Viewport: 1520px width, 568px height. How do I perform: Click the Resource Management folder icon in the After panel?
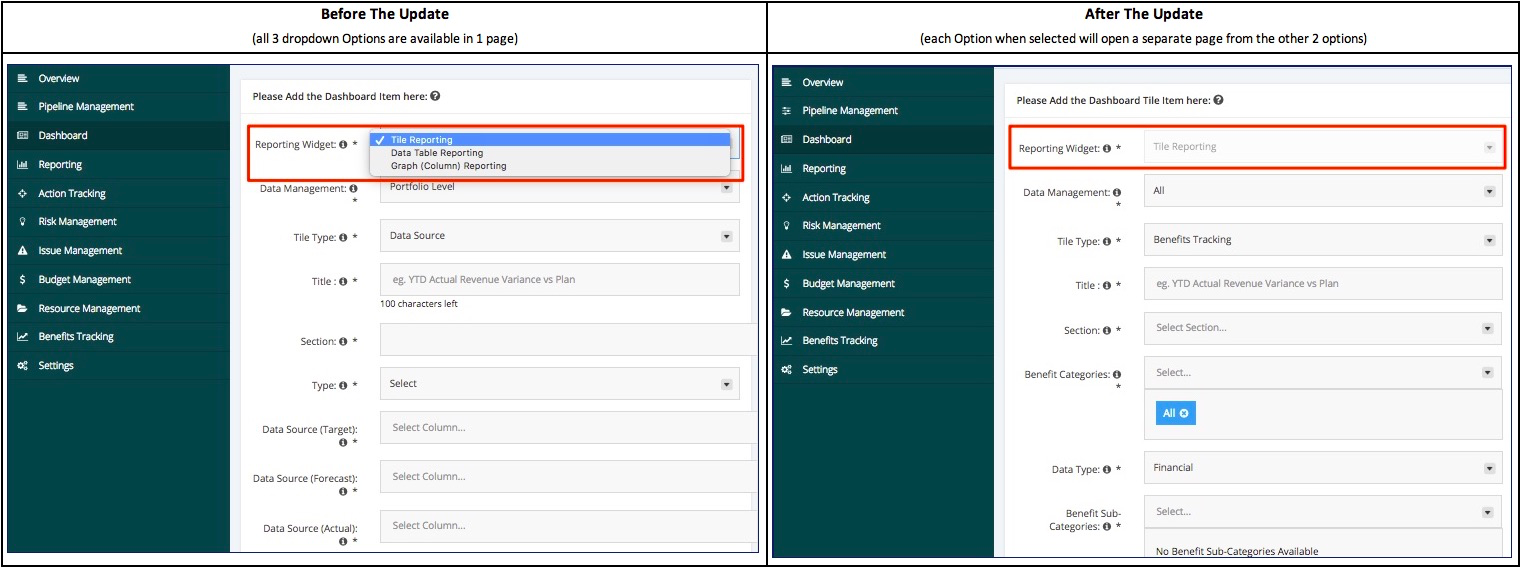click(x=786, y=312)
